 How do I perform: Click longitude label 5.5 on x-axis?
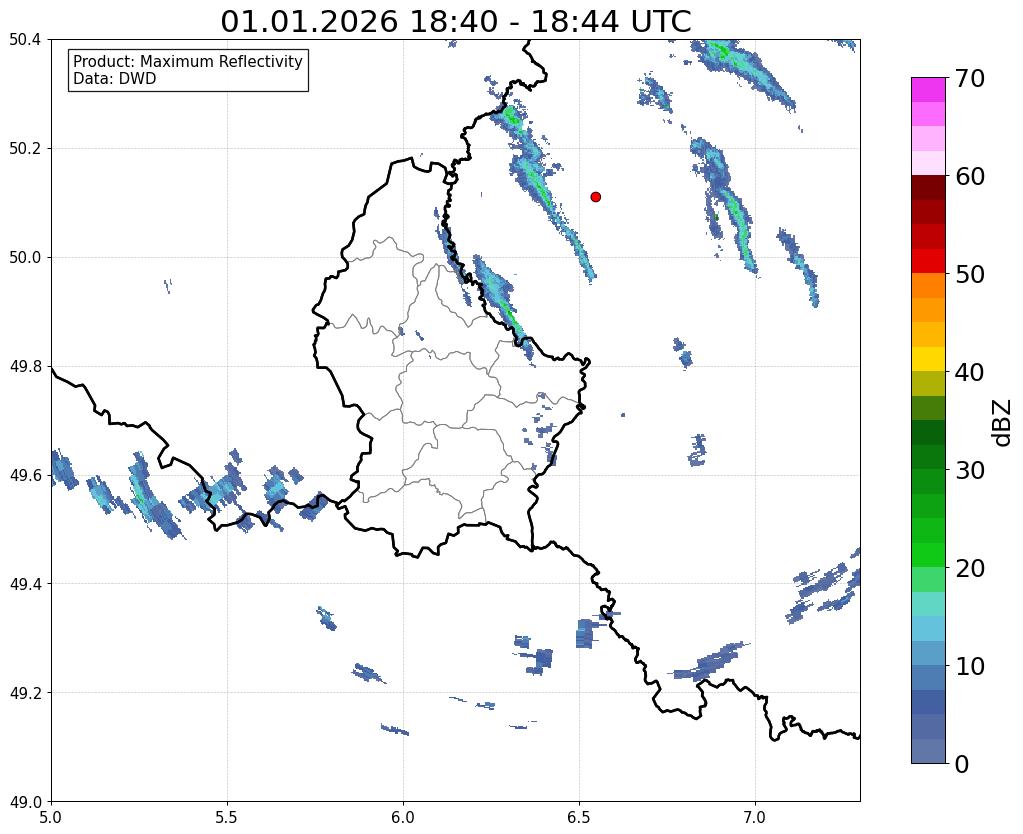tap(227, 817)
